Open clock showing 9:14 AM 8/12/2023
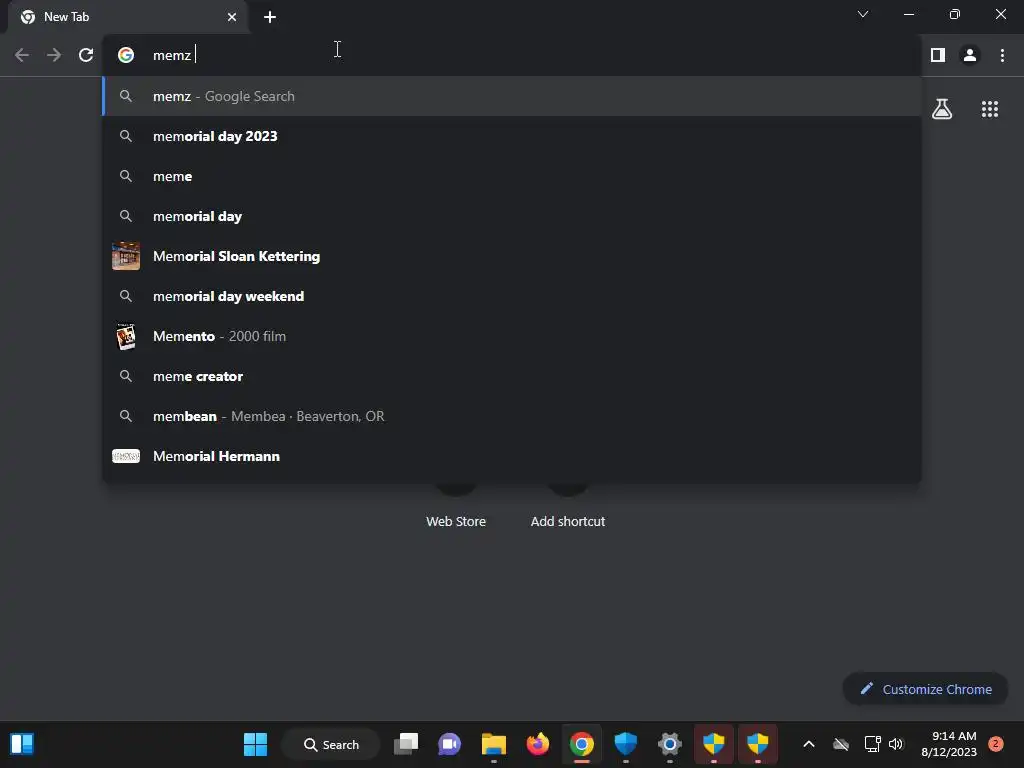The image size is (1024, 768). pos(949,744)
